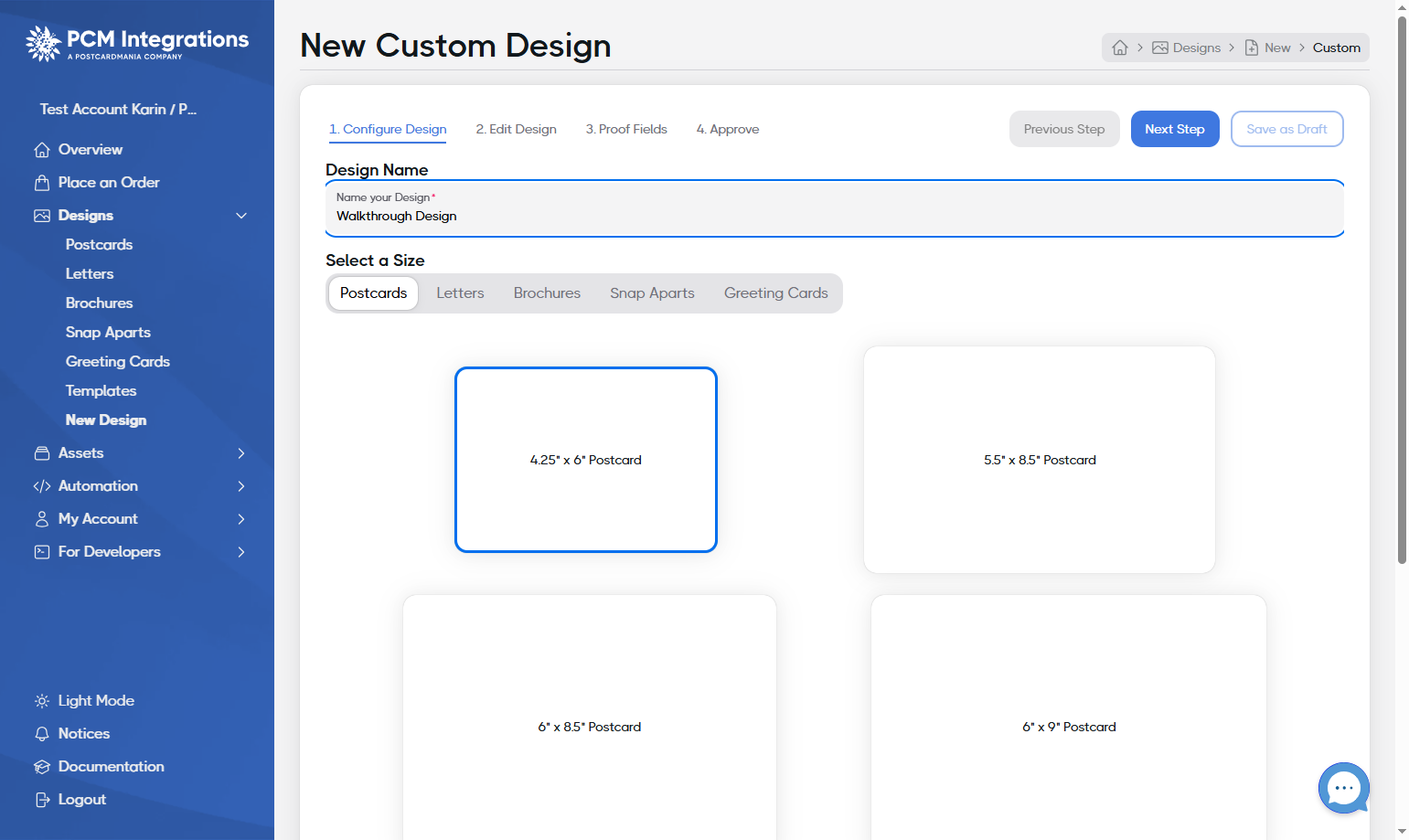Go to step 1 Configure Design
Viewport: 1409px width, 840px height.
coord(388,130)
